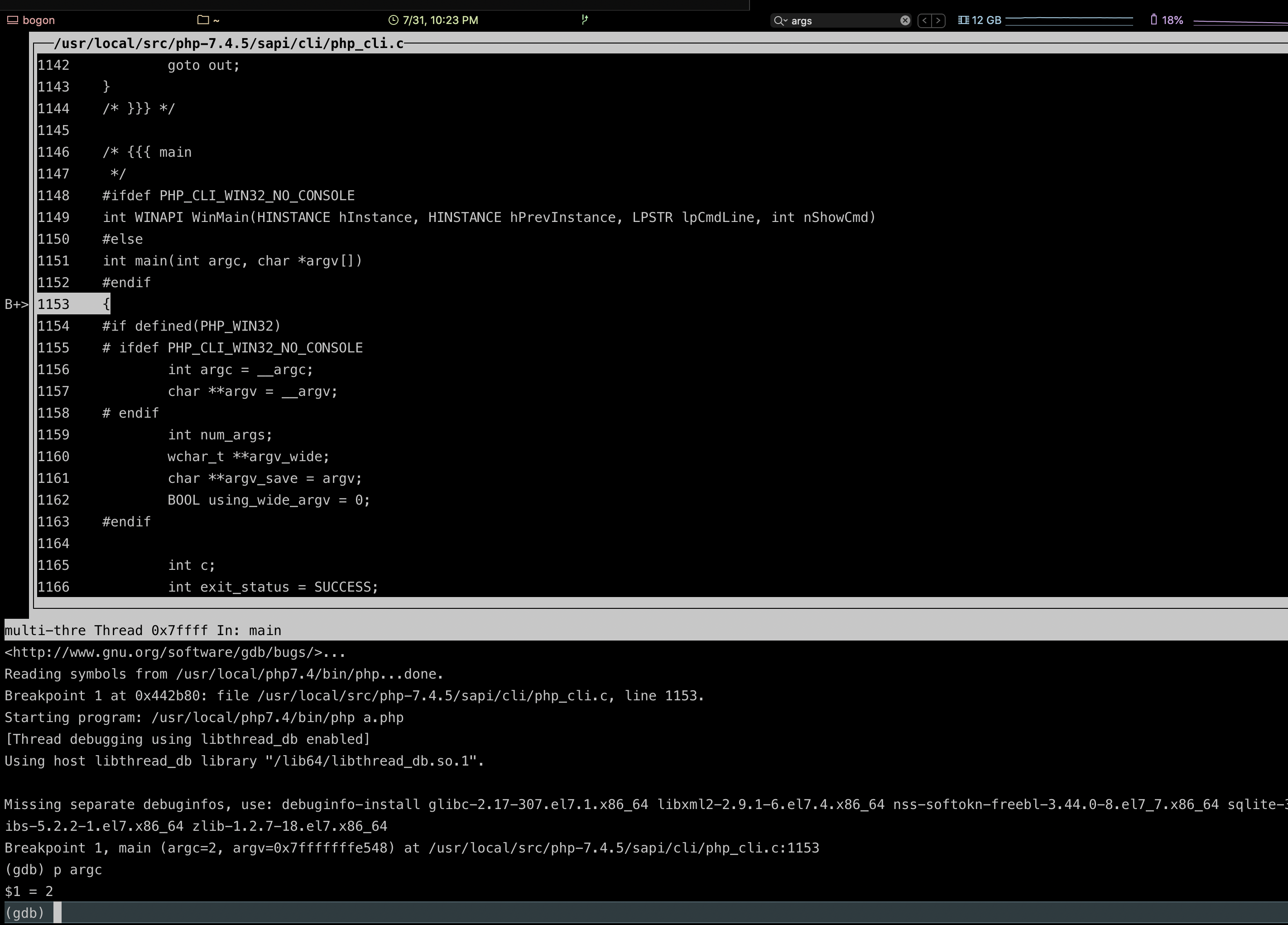This screenshot has width=1288, height=925.
Task: Click the '7/31, 10:23 PM' timestamp
Action: coord(440,20)
